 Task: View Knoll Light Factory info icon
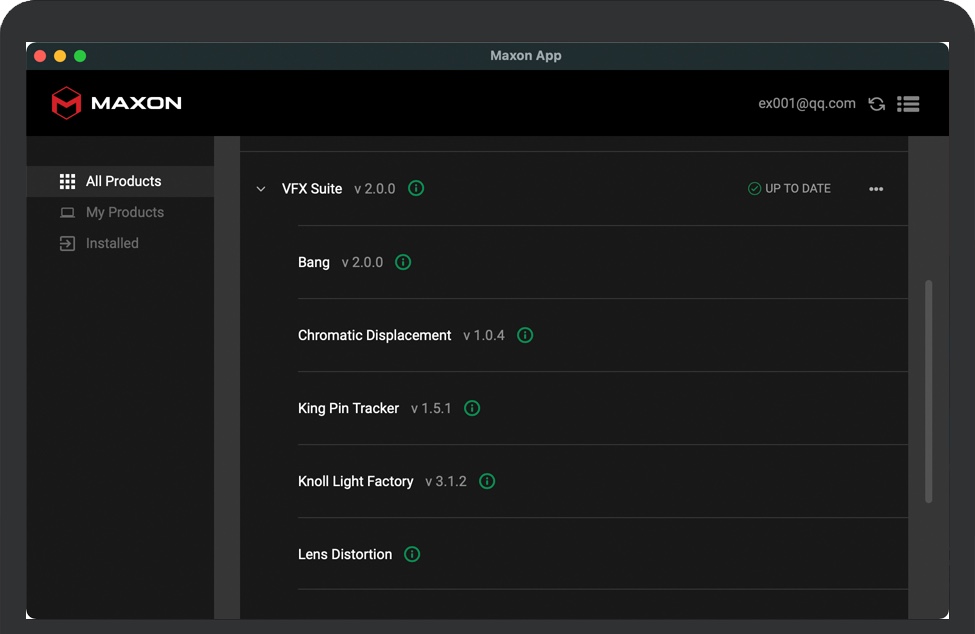(487, 481)
